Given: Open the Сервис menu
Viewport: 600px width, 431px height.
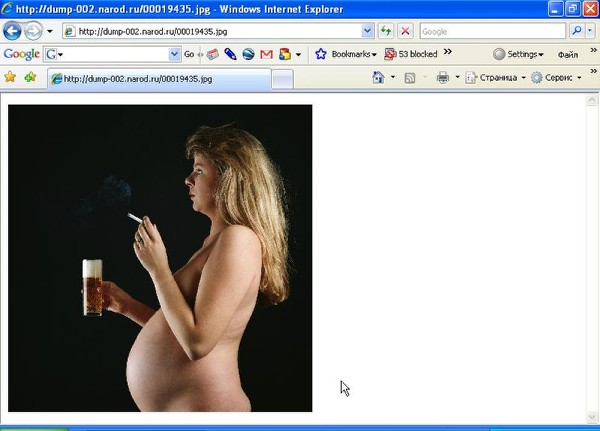Looking at the screenshot, I should pyautogui.click(x=557, y=78).
